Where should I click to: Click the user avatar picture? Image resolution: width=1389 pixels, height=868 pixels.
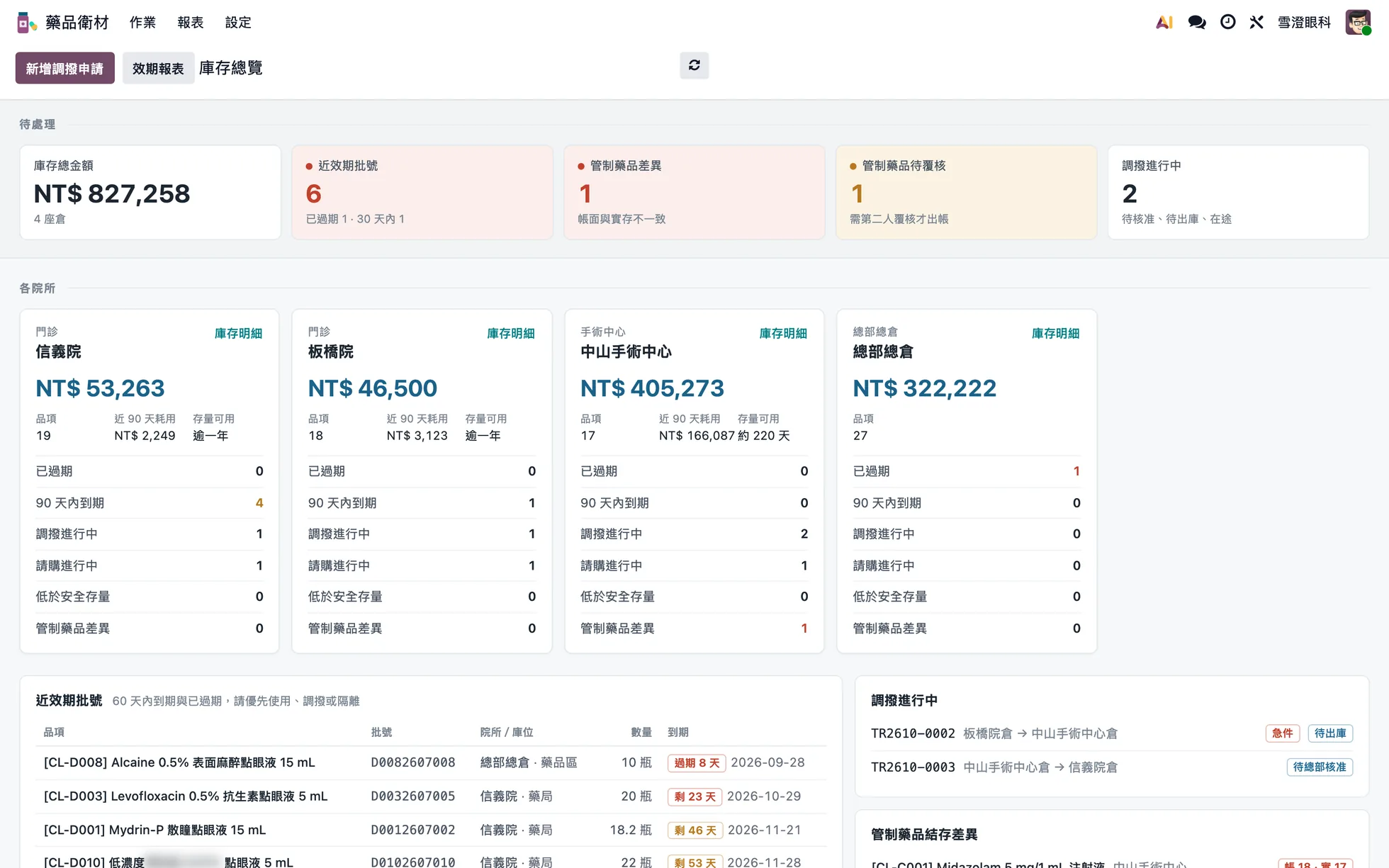(x=1359, y=23)
